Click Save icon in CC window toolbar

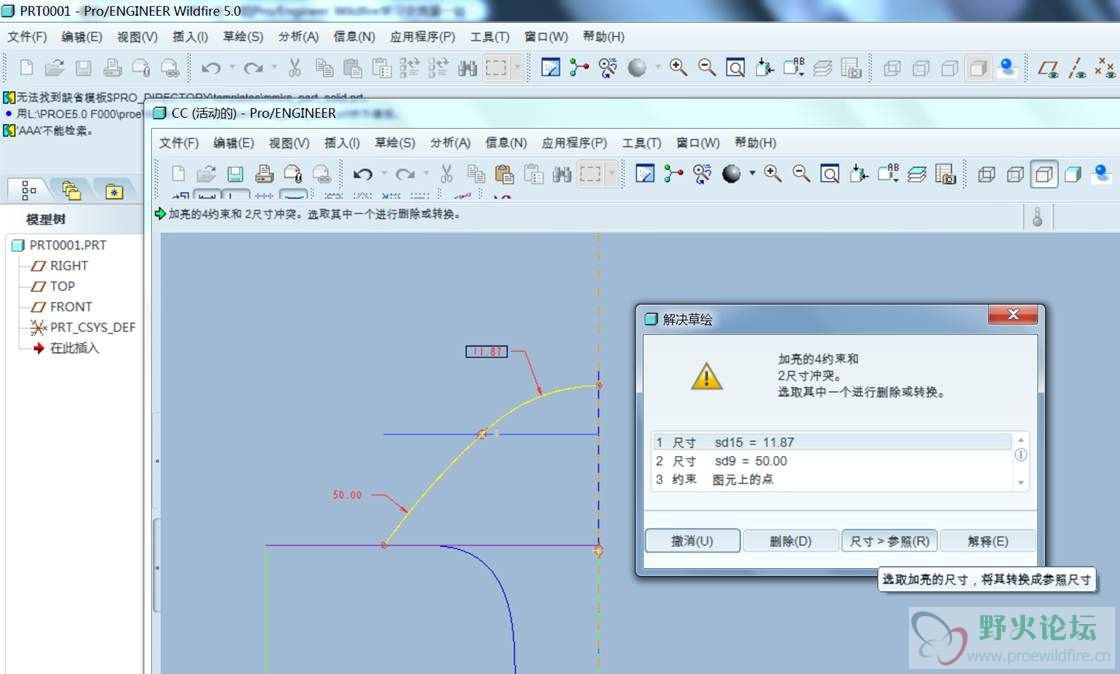(235, 173)
